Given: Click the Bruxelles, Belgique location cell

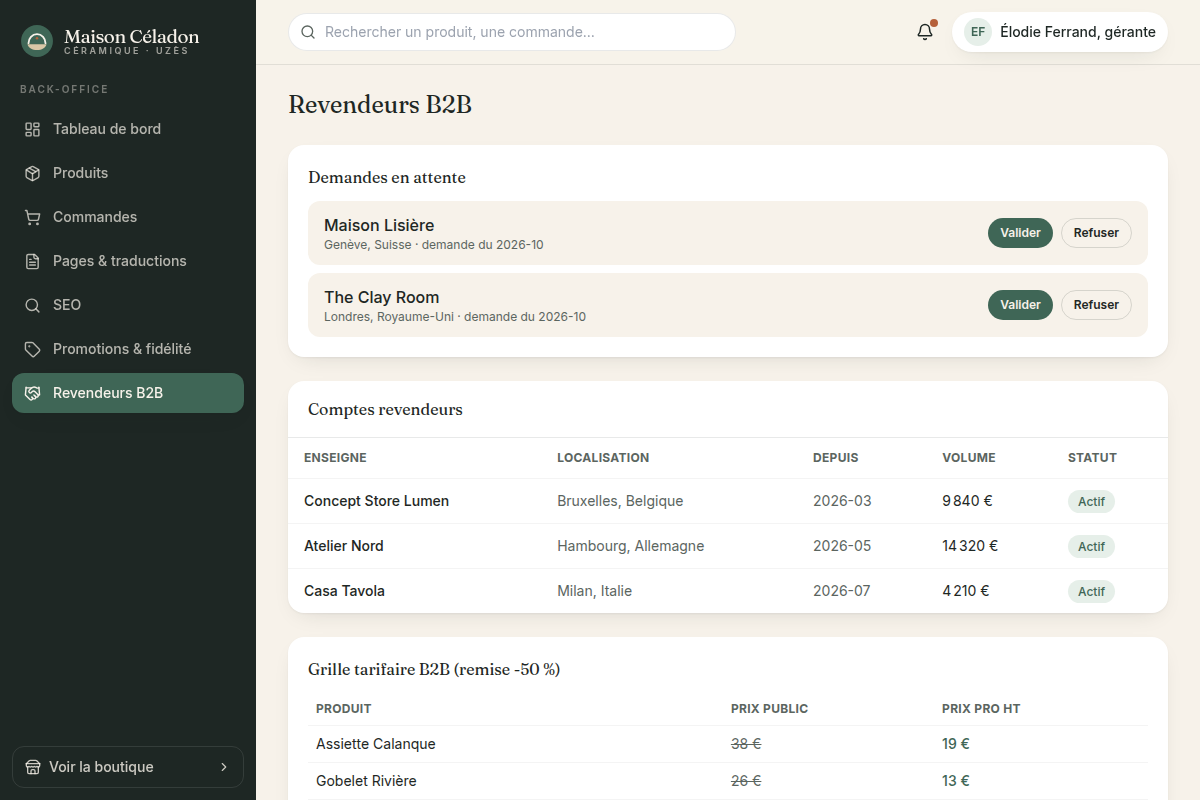Looking at the screenshot, I should (620, 501).
